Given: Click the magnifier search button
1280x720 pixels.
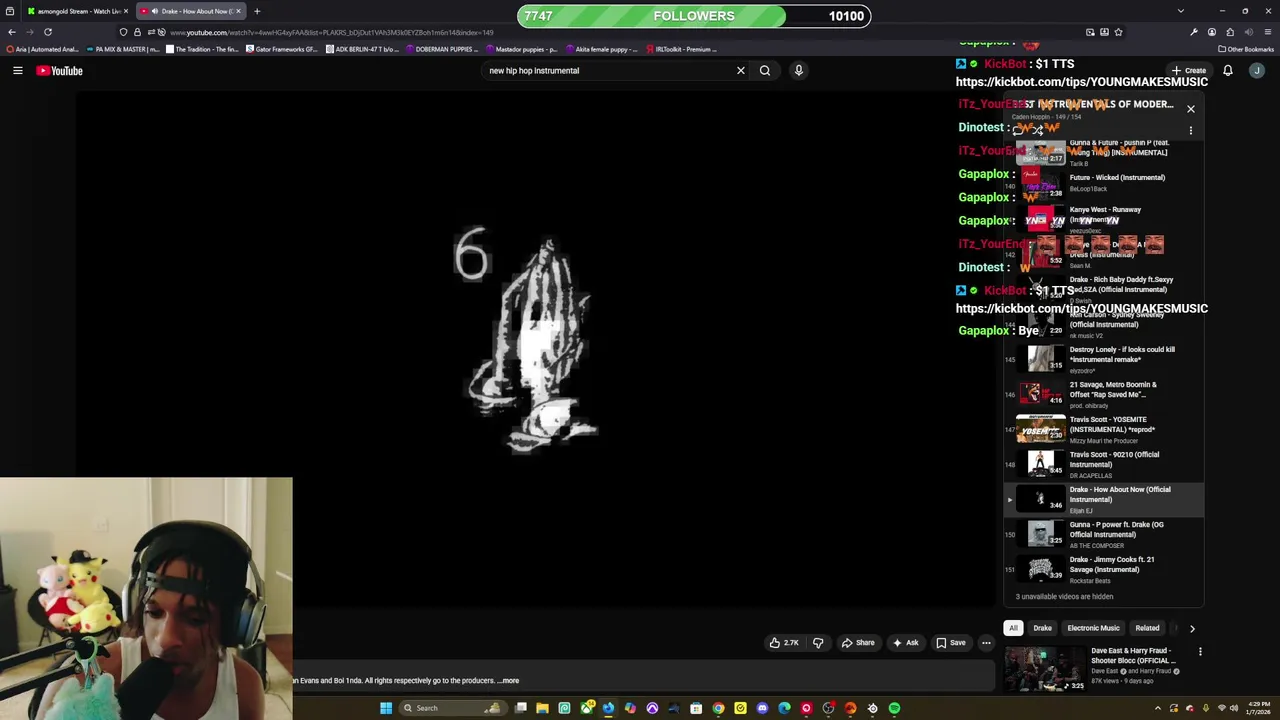Looking at the screenshot, I should pyautogui.click(x=765, y=71).
